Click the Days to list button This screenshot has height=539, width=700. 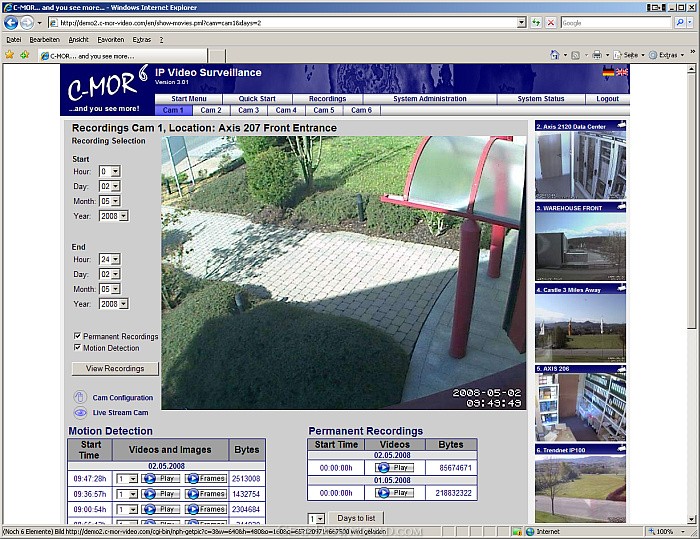coord(356,518)
